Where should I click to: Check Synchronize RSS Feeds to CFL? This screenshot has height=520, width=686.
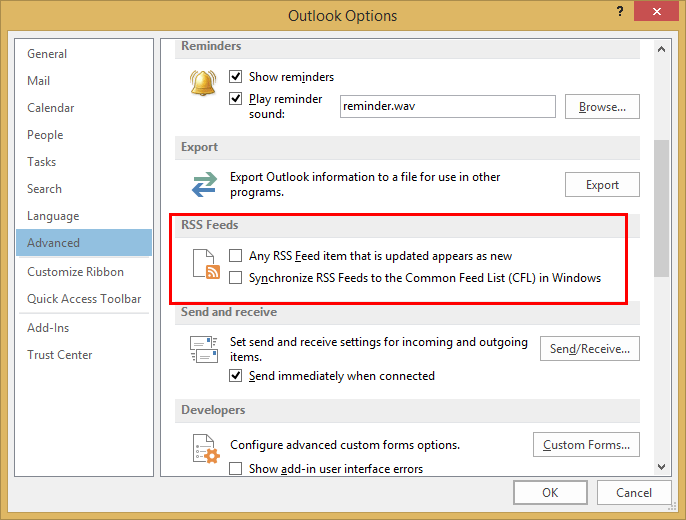pyautogui.click(x=236, y=278)
